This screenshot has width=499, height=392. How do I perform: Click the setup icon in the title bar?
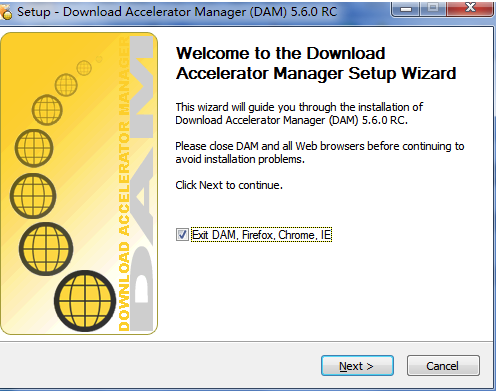tap(6, 12)
